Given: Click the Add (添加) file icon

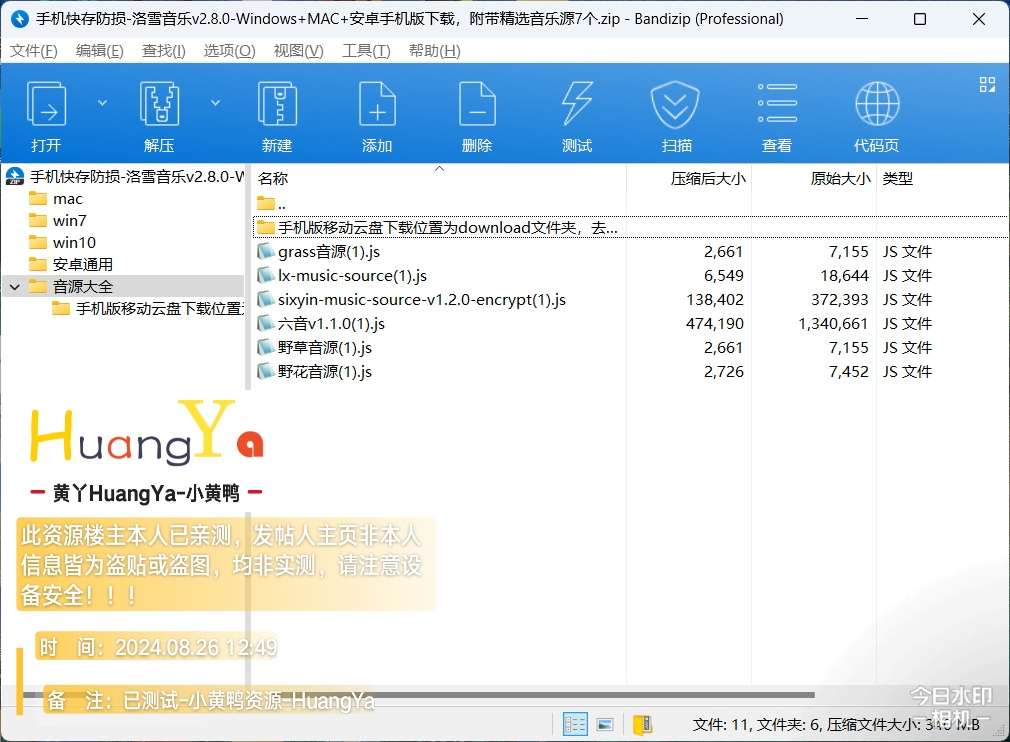Looking at the screenshot, I should click(377, 104).
